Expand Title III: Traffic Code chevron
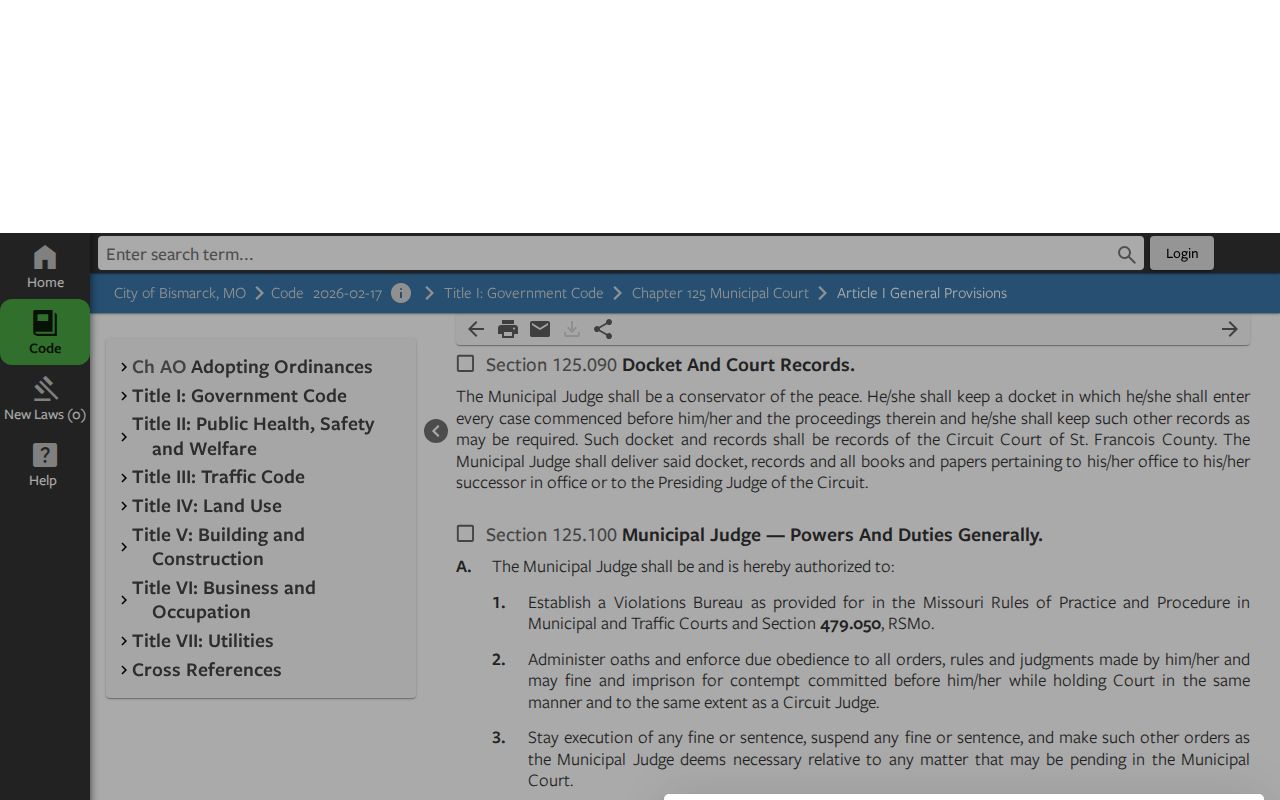Image resolution: width=1280 pixels, height=800 pixels. pyautogui.click(x=124, y=477)
